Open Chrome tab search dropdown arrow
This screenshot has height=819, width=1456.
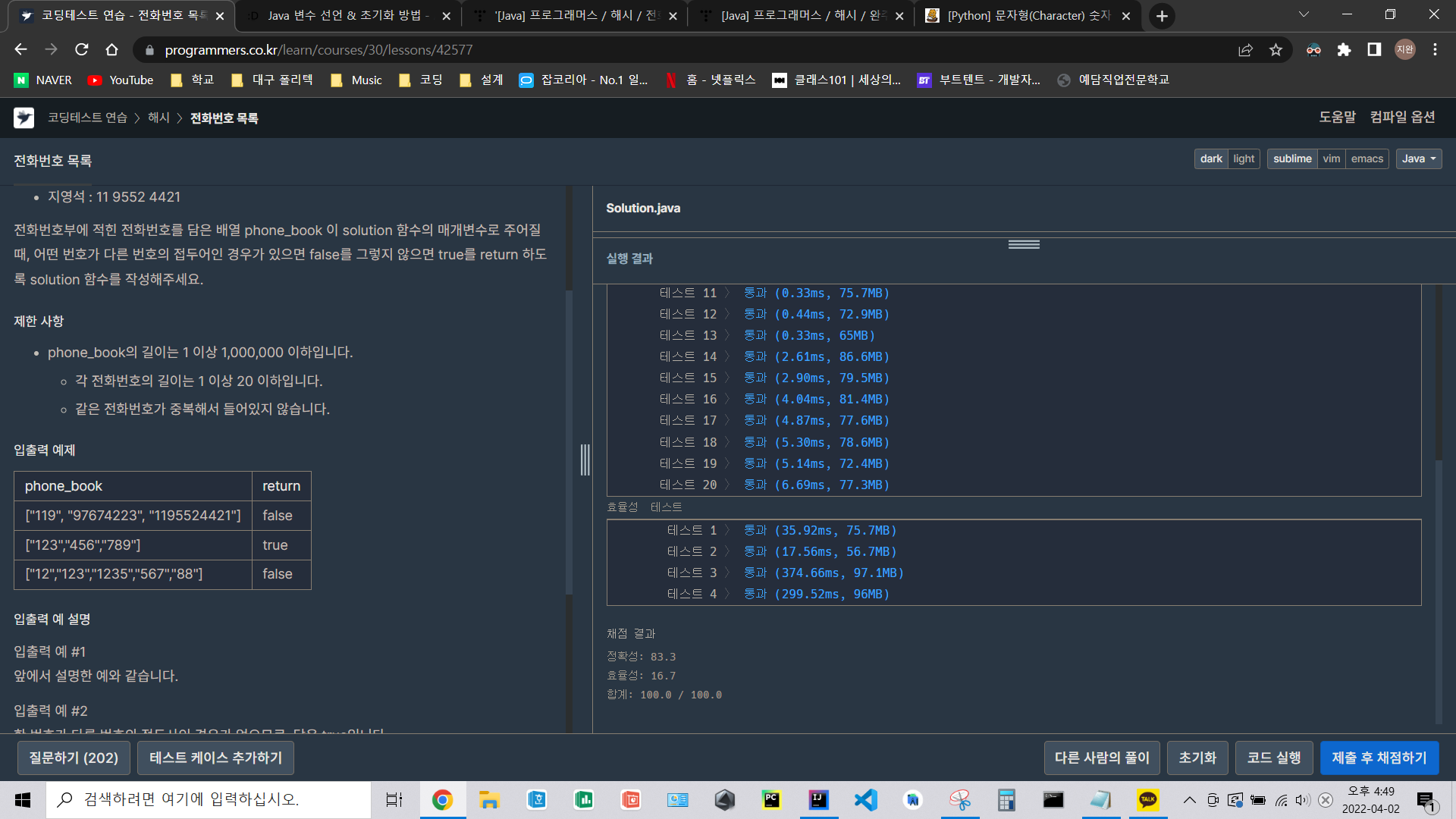[1304, 14]
